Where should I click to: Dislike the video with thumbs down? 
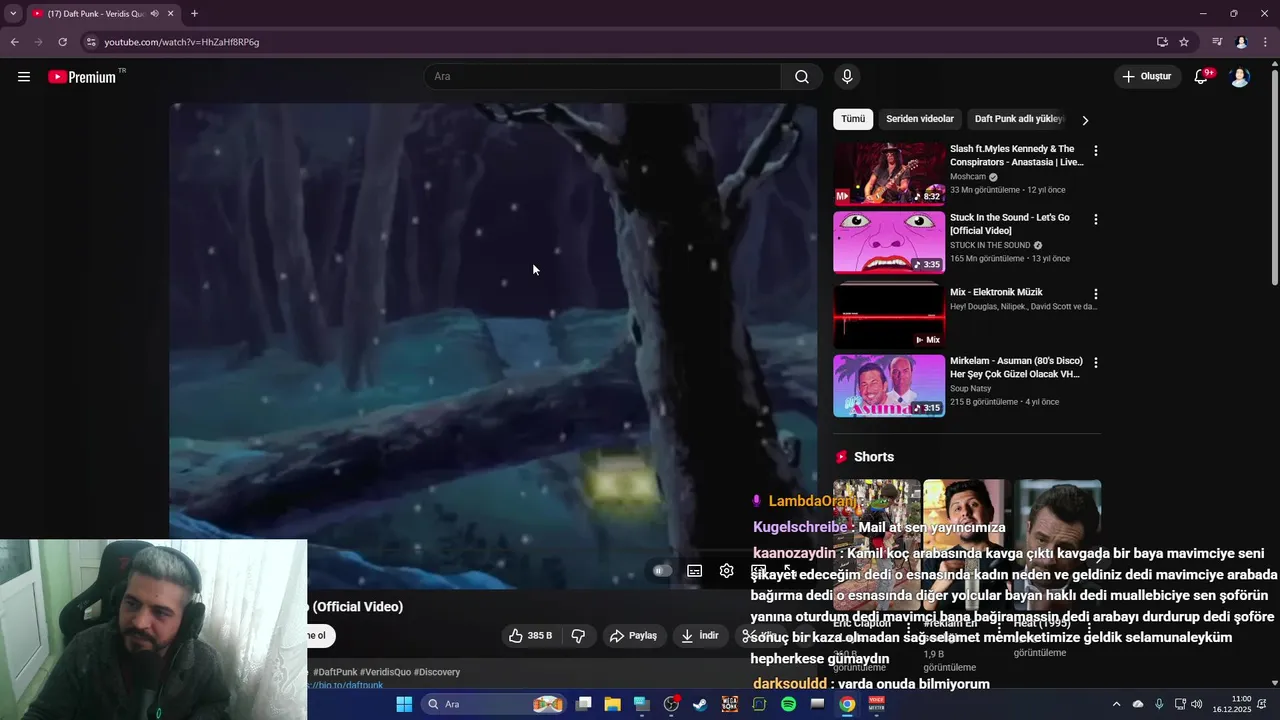tap(578, 636)
